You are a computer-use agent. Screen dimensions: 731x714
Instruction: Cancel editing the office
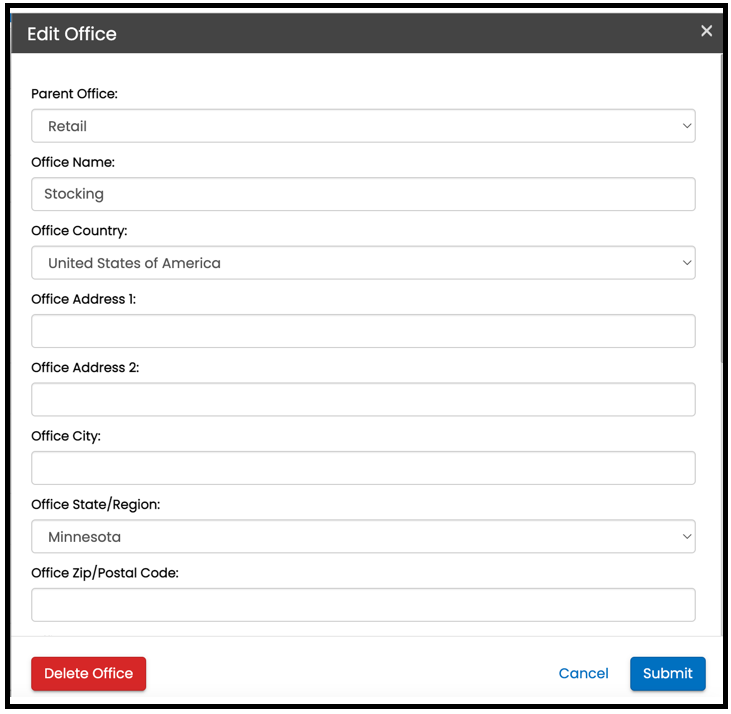583,673
